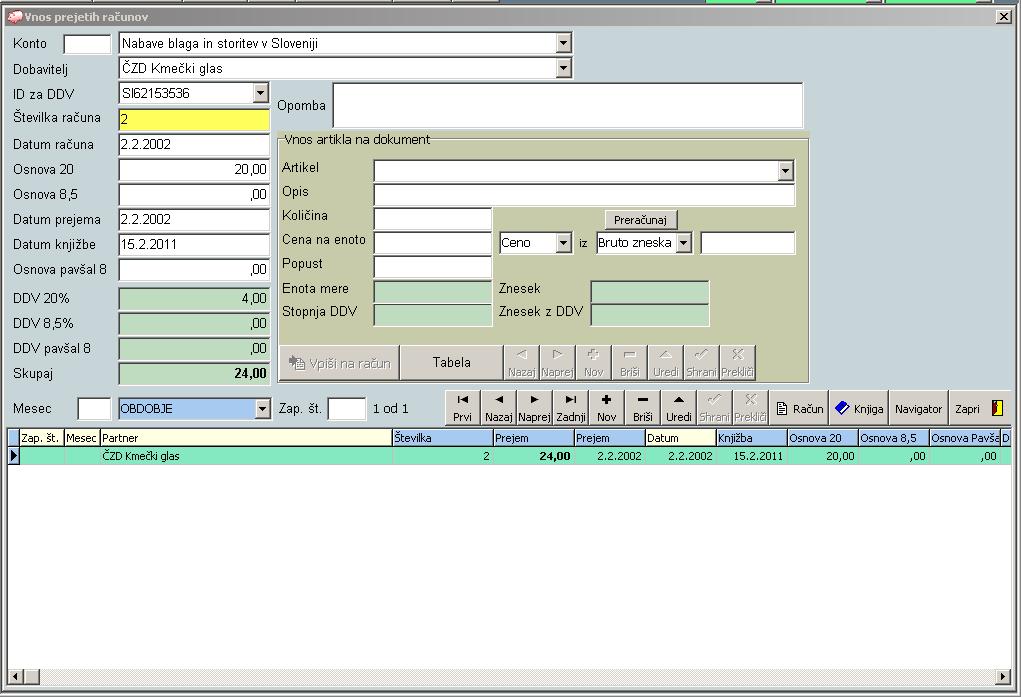Open the Knjiga book view
Viewport: 1021px width, 697px height.
point(859,408)
